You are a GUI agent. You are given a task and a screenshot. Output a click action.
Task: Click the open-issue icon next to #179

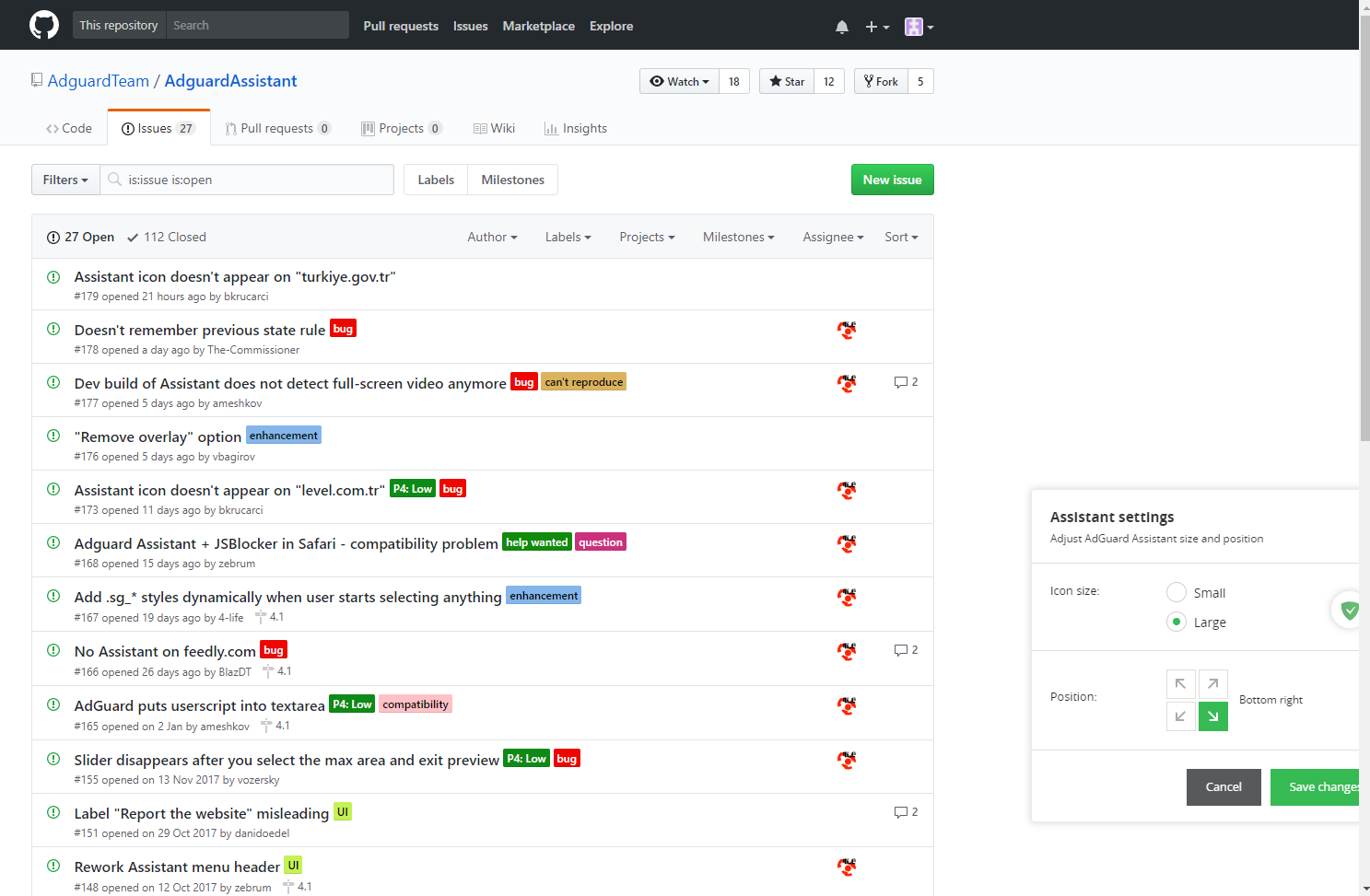coord(53,277)
